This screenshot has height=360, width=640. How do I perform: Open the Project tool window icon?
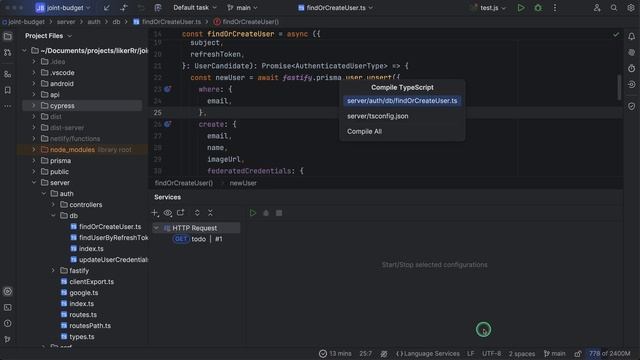(x=8, y=36)
